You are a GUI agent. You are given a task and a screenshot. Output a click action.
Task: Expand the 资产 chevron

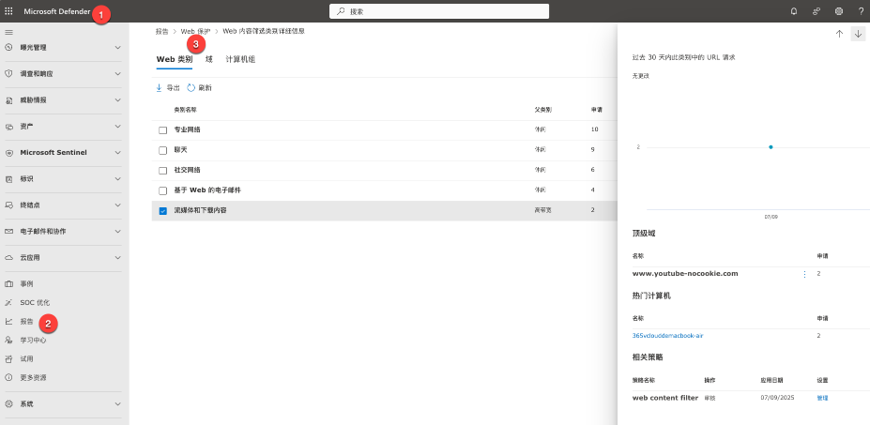coord(118,127)
